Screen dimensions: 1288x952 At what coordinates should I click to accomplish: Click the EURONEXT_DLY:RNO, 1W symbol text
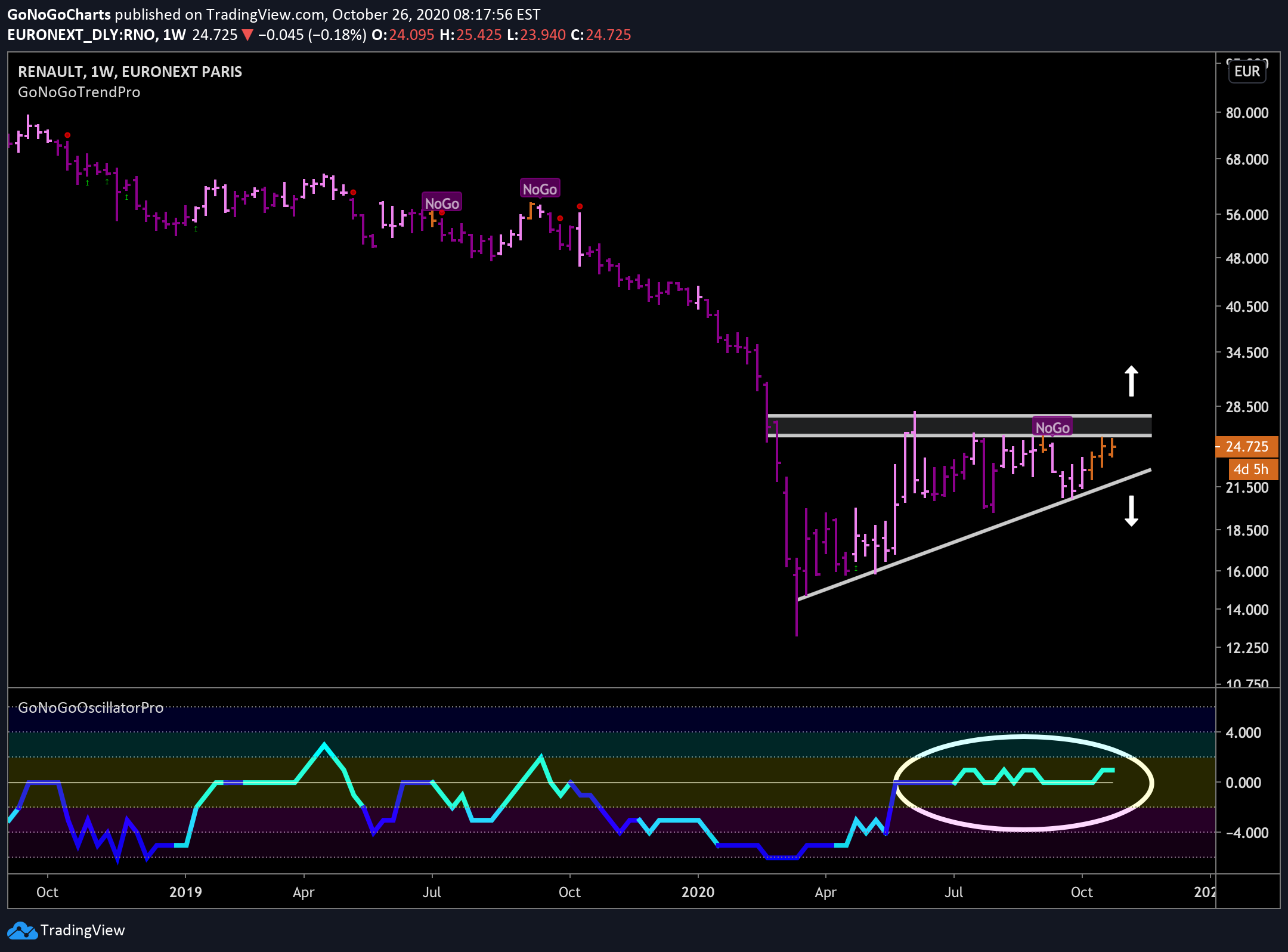pos(97,35)
